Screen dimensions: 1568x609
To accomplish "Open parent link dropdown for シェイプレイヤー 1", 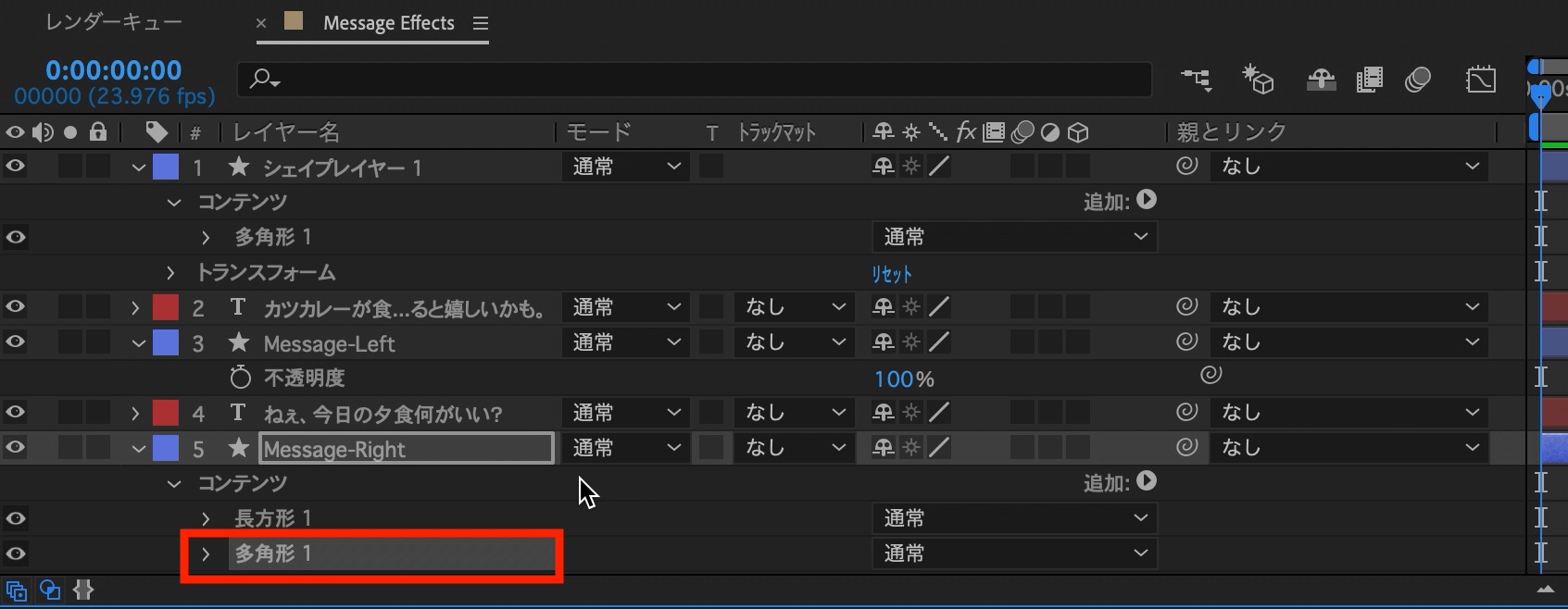I will [1349, 167].
